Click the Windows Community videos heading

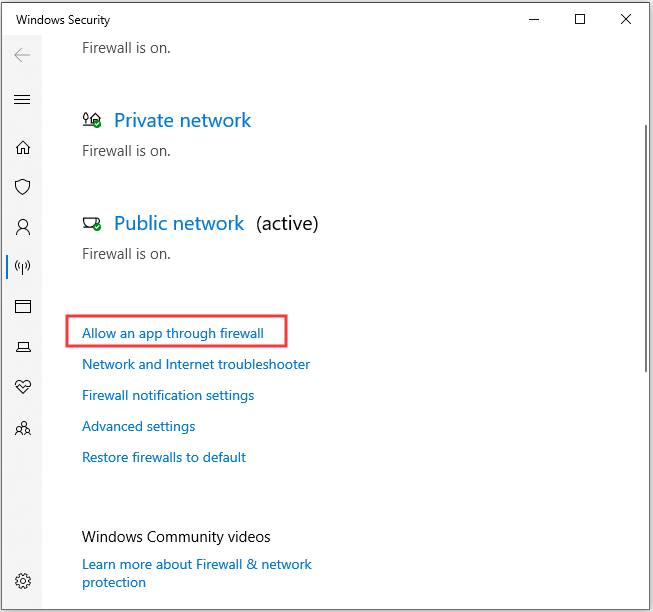176,537
